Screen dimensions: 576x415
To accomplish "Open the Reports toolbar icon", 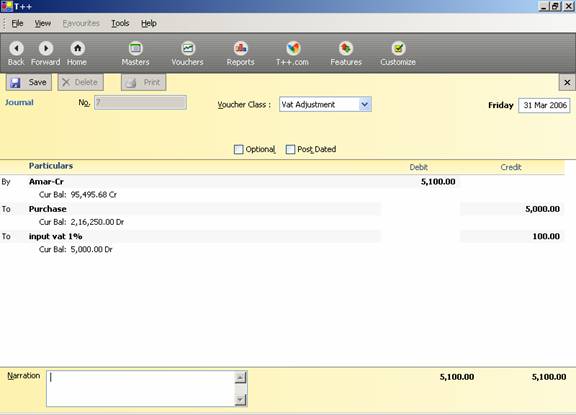I will click(x=241, y=48).
